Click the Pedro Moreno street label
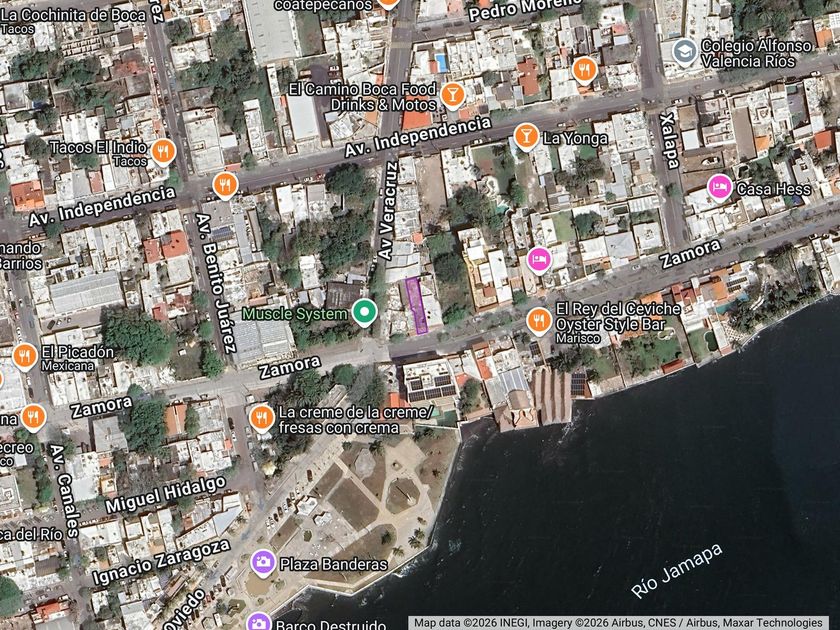This screenshot has width=840, height=630. (524, 9)
